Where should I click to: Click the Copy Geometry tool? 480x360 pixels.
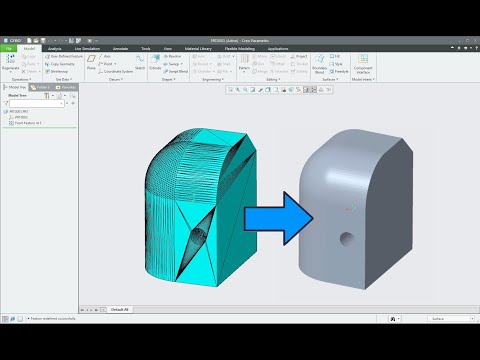(x=60, y=64)
